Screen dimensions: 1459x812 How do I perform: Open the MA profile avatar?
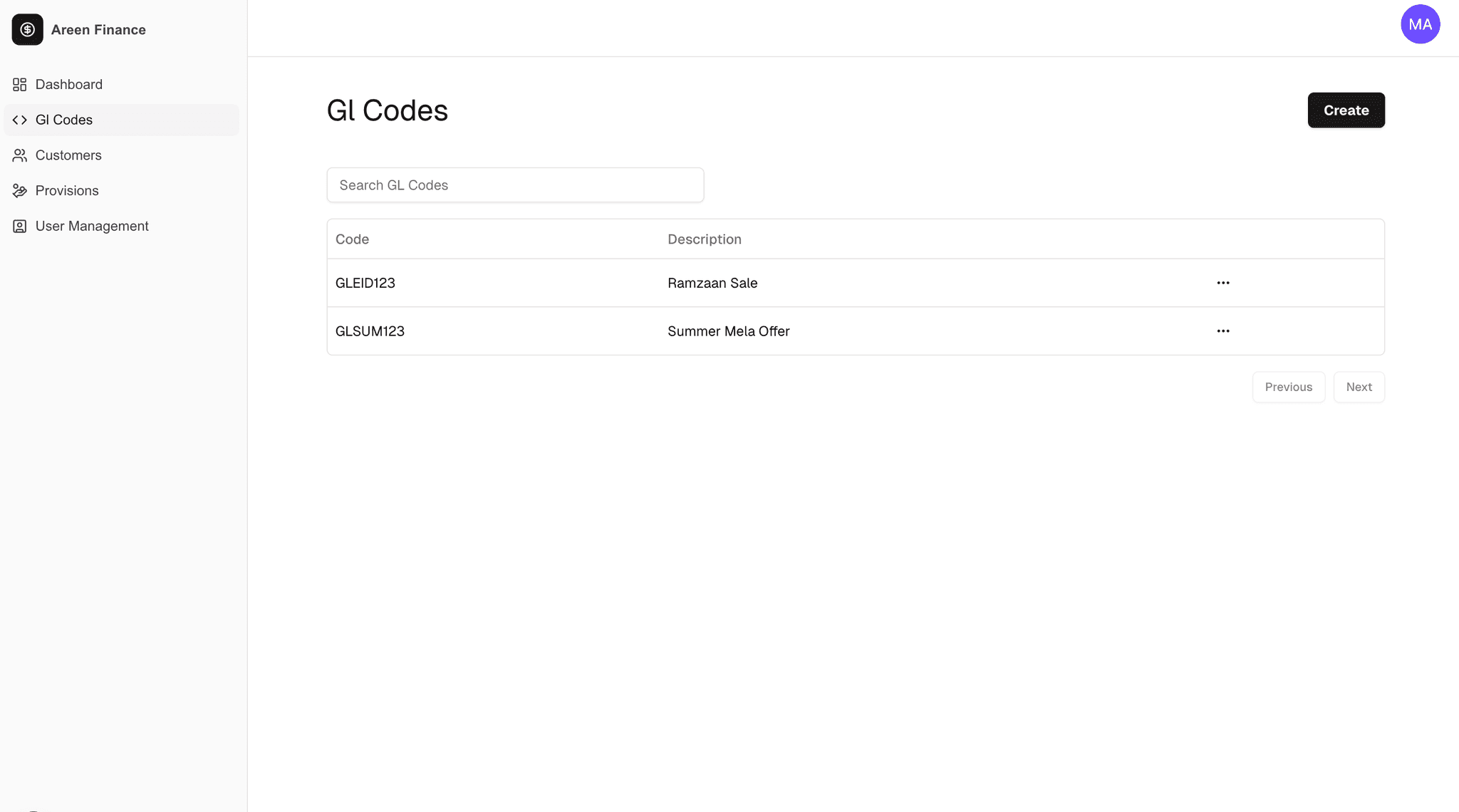(x=1420, y=24)
